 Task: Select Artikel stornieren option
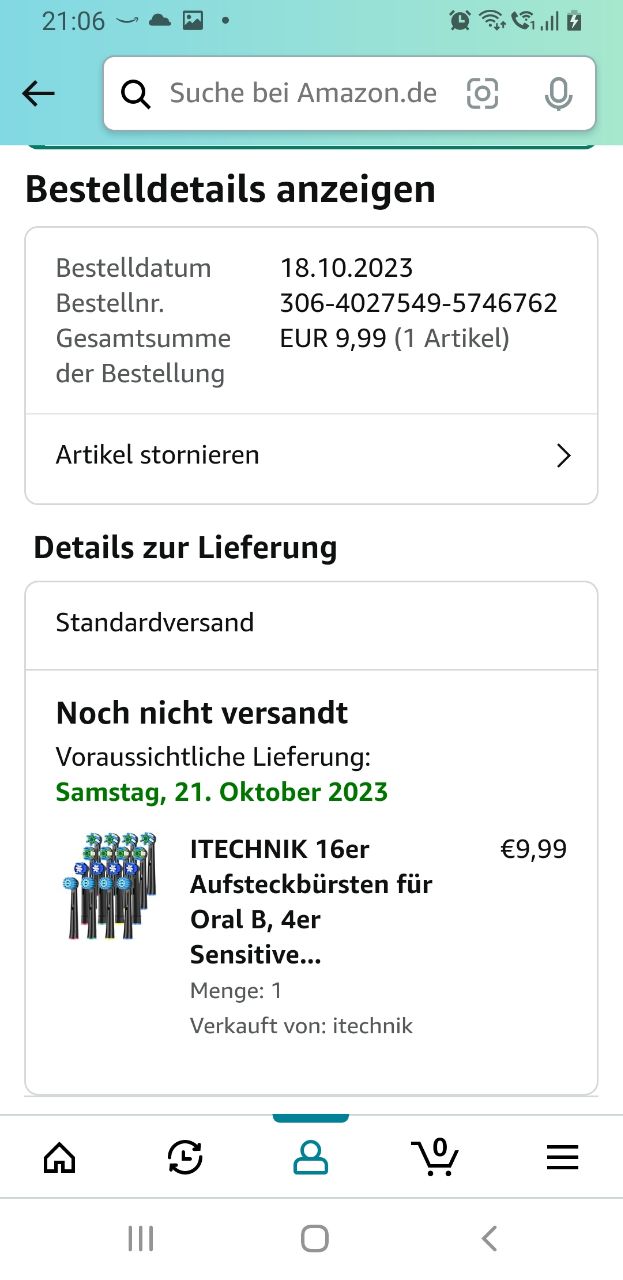(158, 455)
